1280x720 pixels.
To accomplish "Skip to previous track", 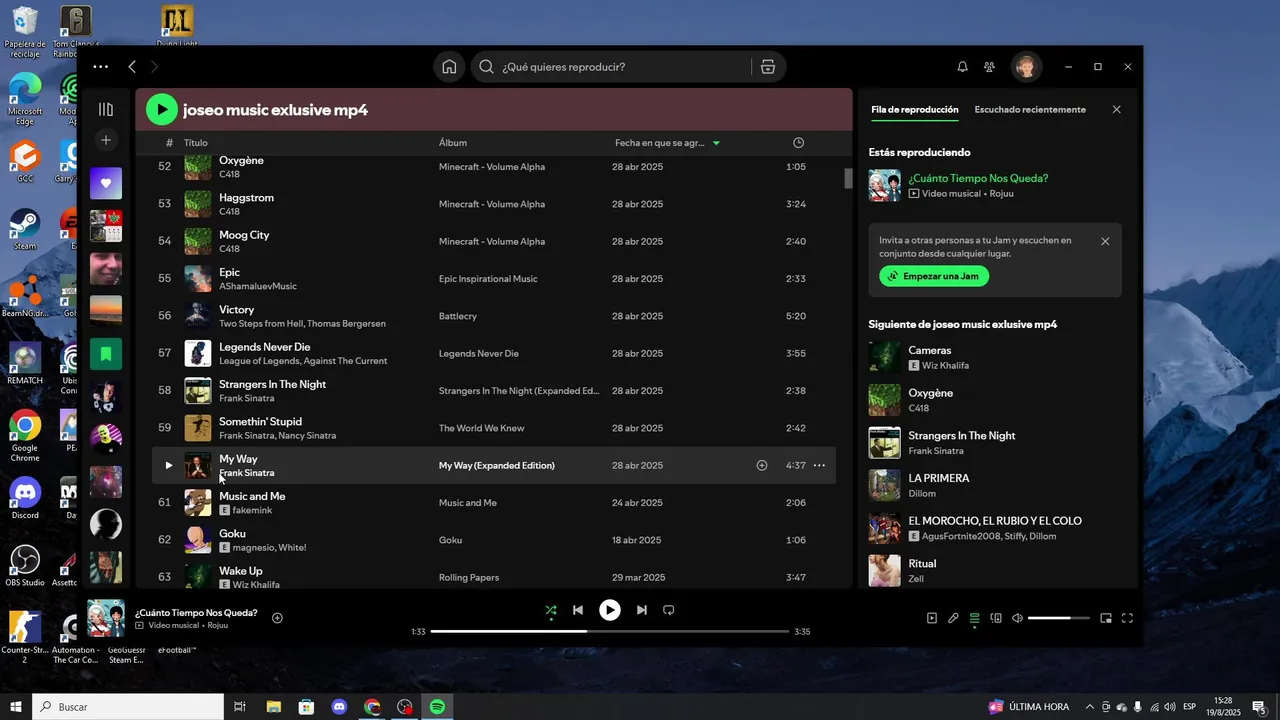I will click(x=578, y=610).
